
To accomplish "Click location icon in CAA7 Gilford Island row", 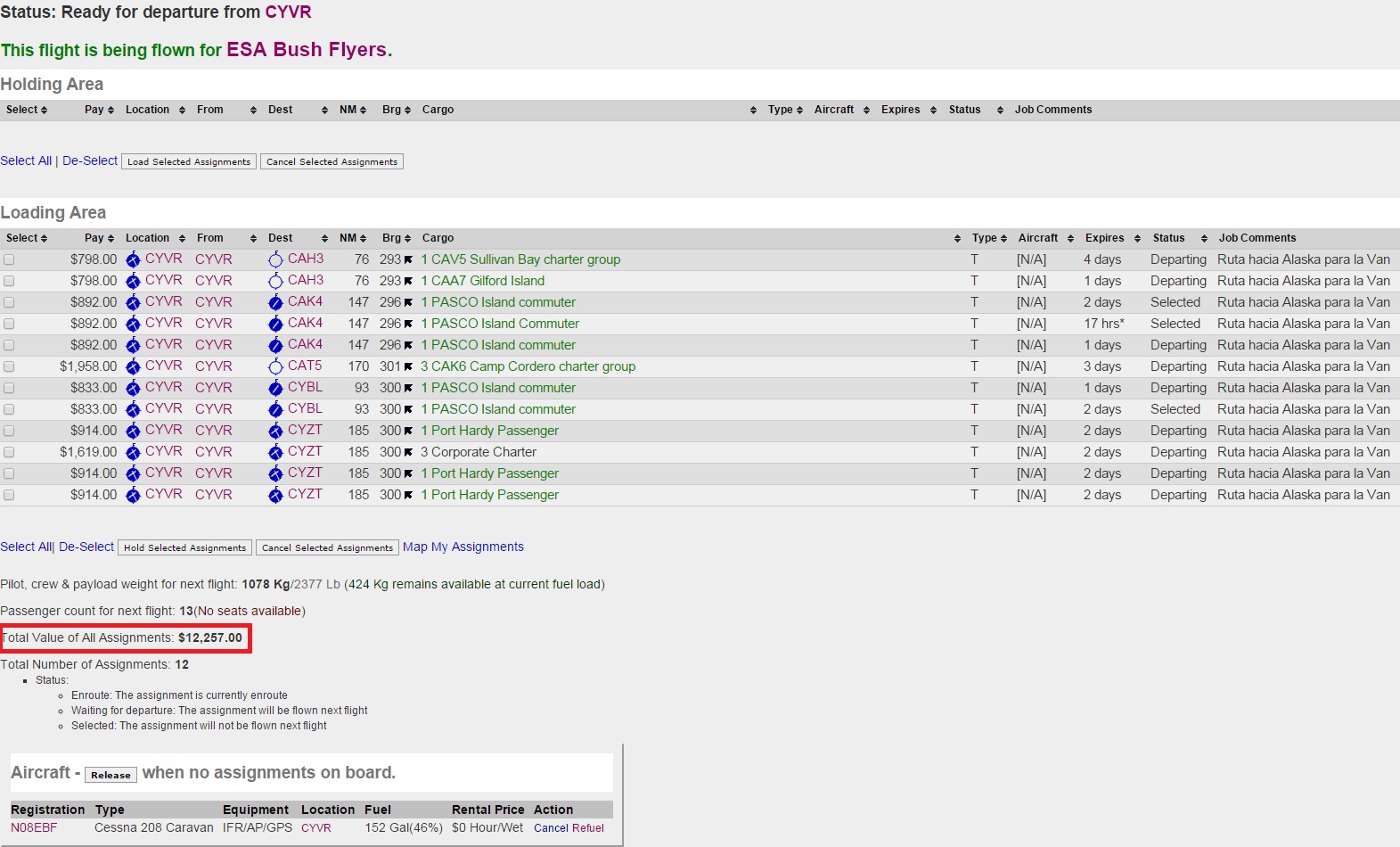I will coord(133,281).
